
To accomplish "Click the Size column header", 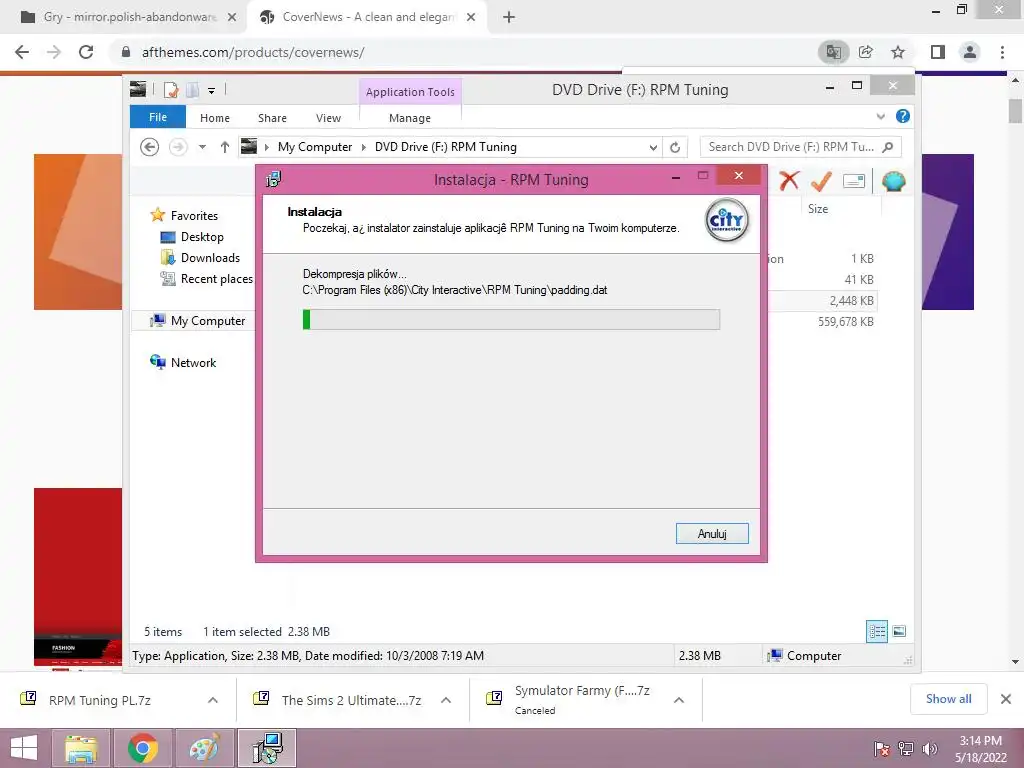I will tap(818, 209).
